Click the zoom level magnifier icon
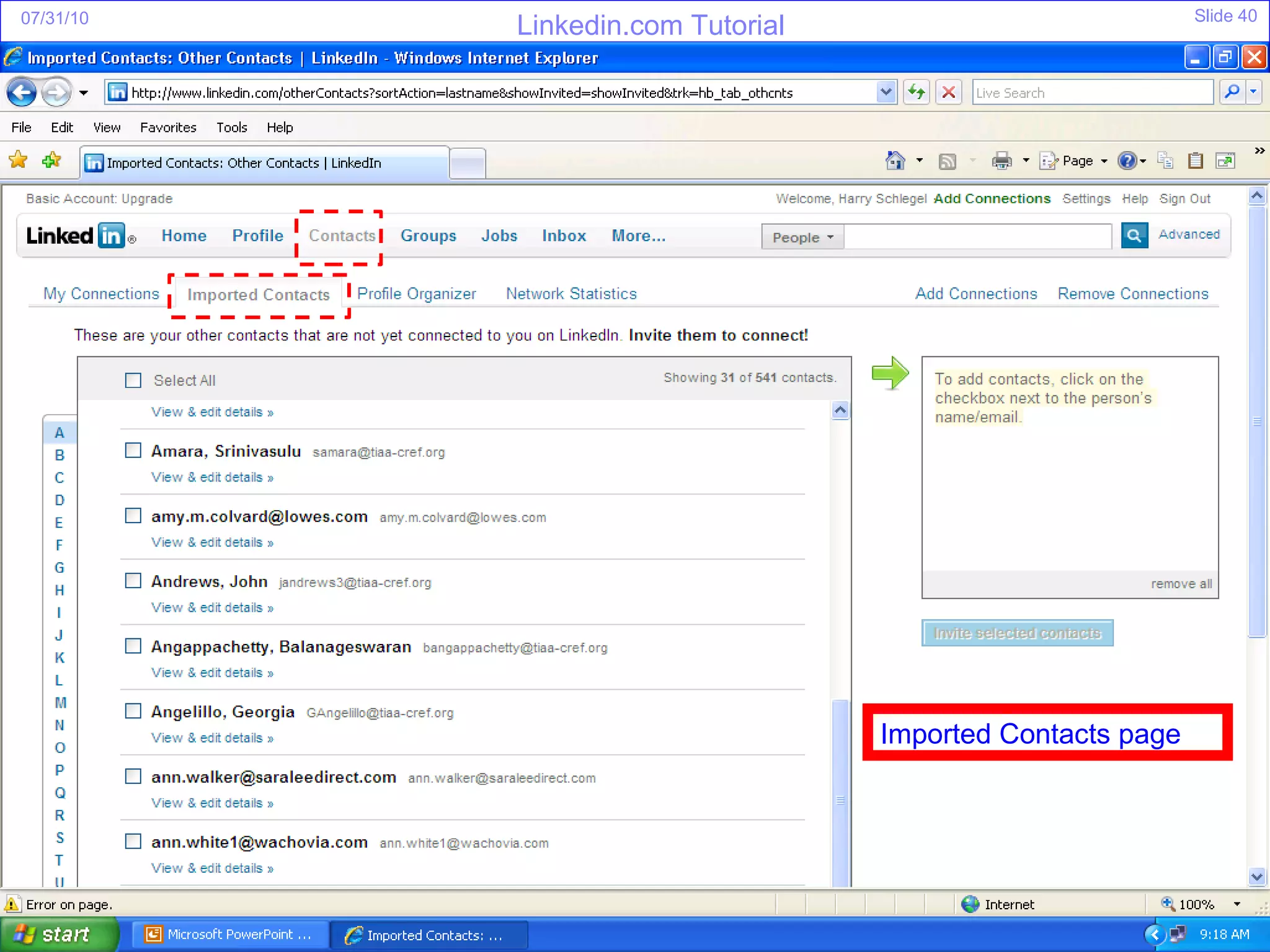Screen dimensions: 1270x952 click(x=1168, y=904)
